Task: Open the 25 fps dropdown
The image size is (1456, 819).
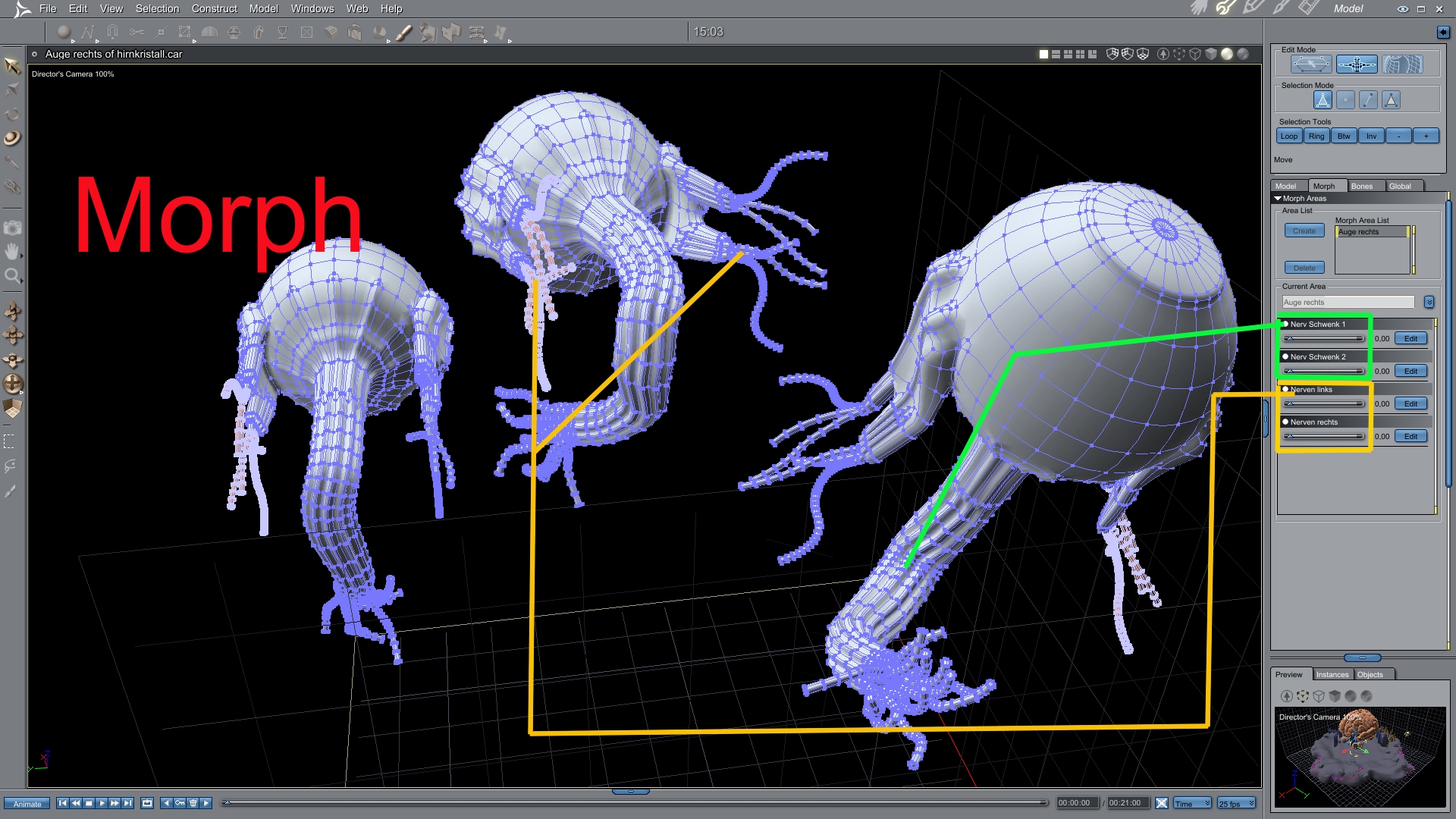Action: [x=1236, y=803]
